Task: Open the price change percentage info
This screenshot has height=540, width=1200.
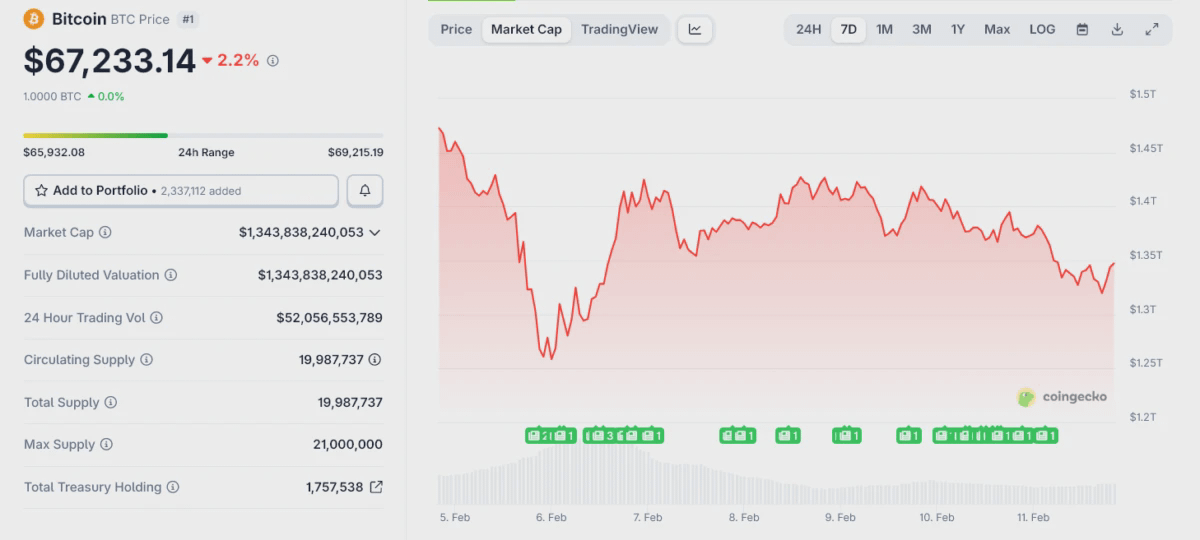Action: pyautogui.click(x=273, y=61)
